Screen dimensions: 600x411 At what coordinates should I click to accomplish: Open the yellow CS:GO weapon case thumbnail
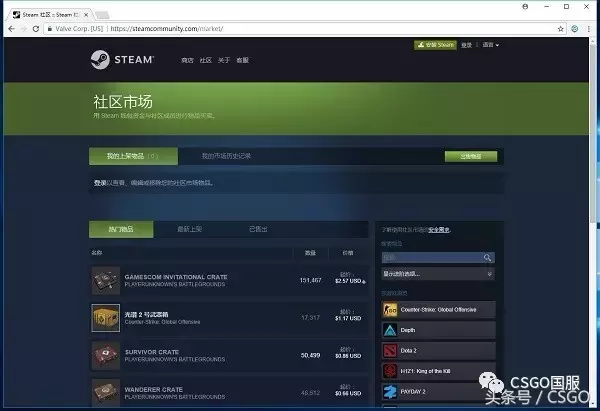106,318
